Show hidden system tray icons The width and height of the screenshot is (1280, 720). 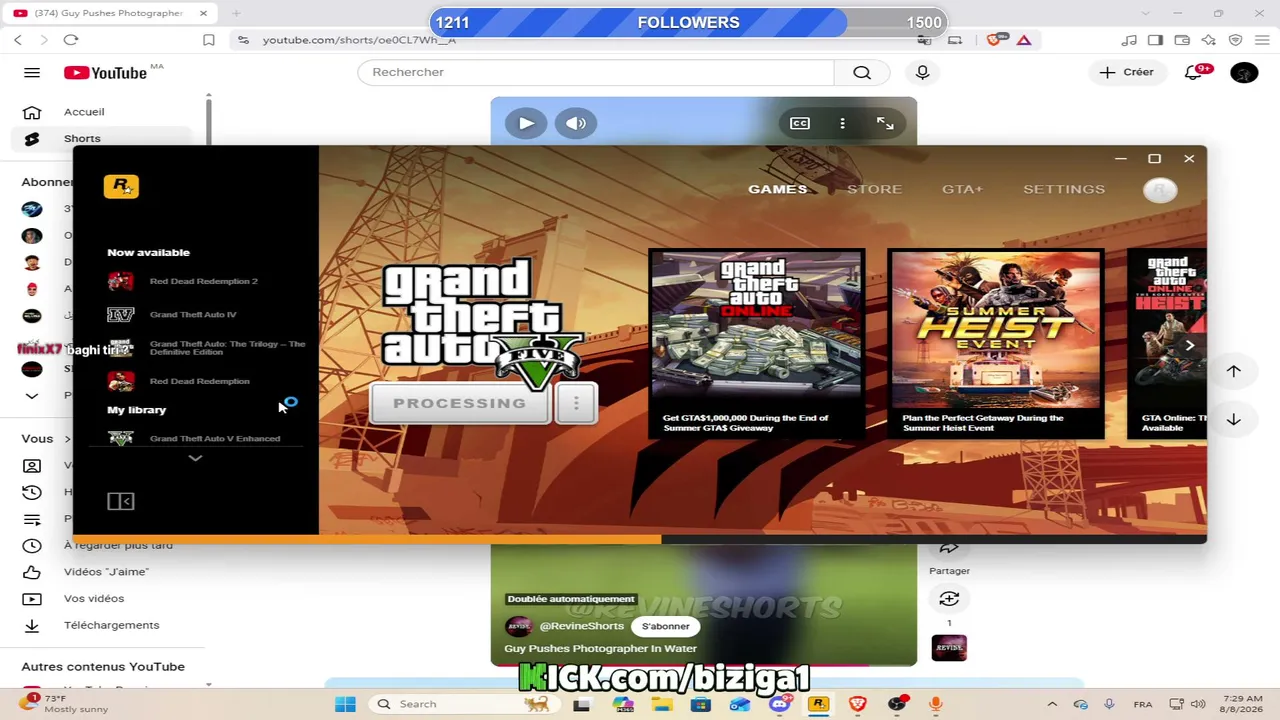1051,704
